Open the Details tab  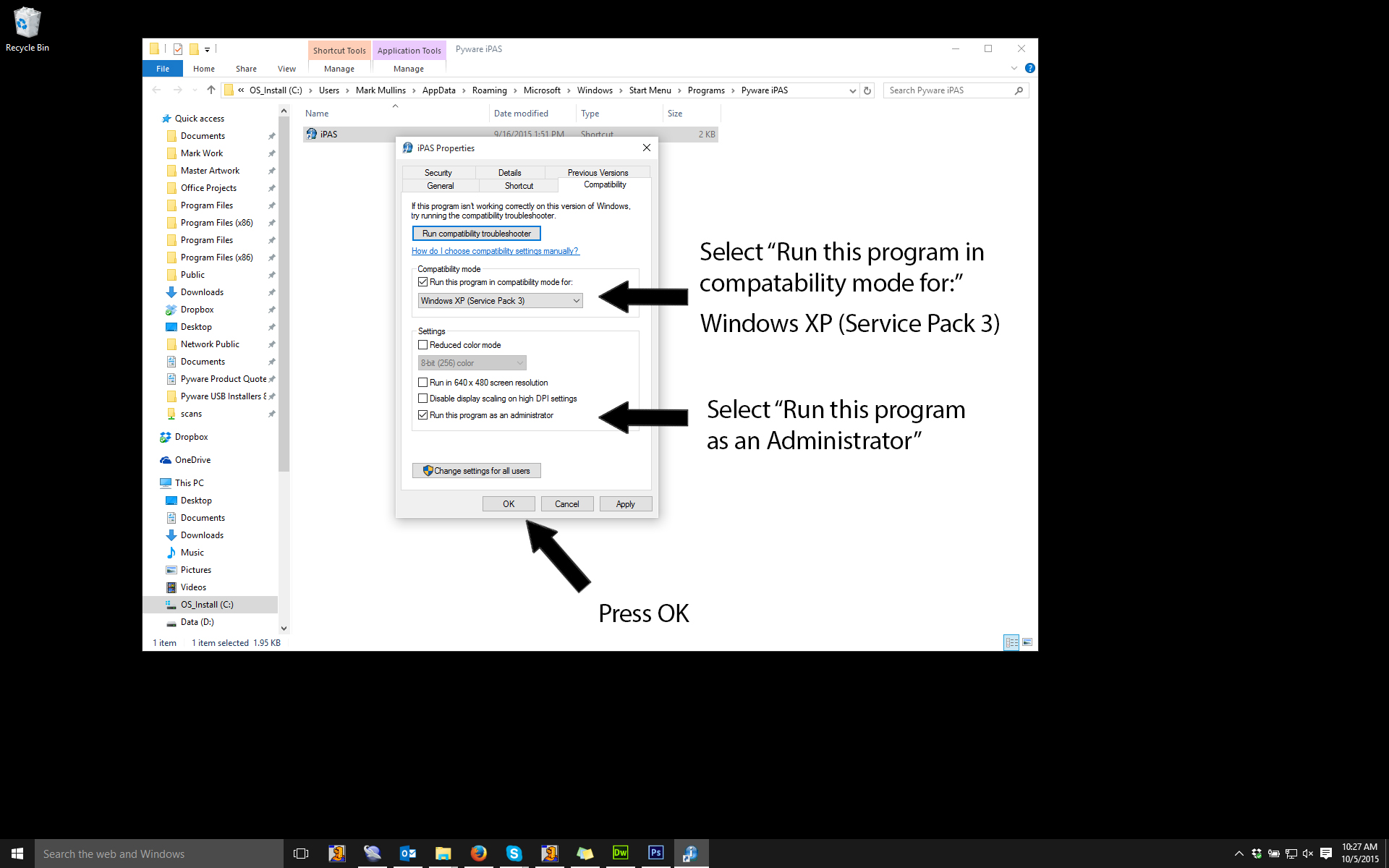click(x=510, y=173)
